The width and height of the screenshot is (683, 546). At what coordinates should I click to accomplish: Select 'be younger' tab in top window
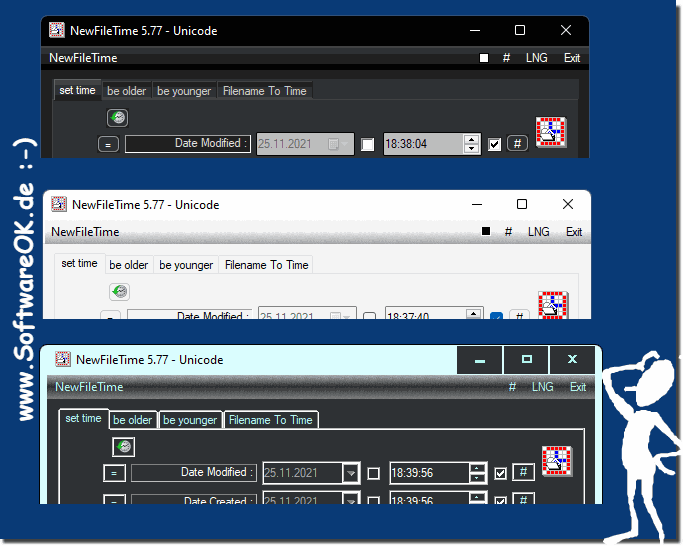[x=184, y=91]
